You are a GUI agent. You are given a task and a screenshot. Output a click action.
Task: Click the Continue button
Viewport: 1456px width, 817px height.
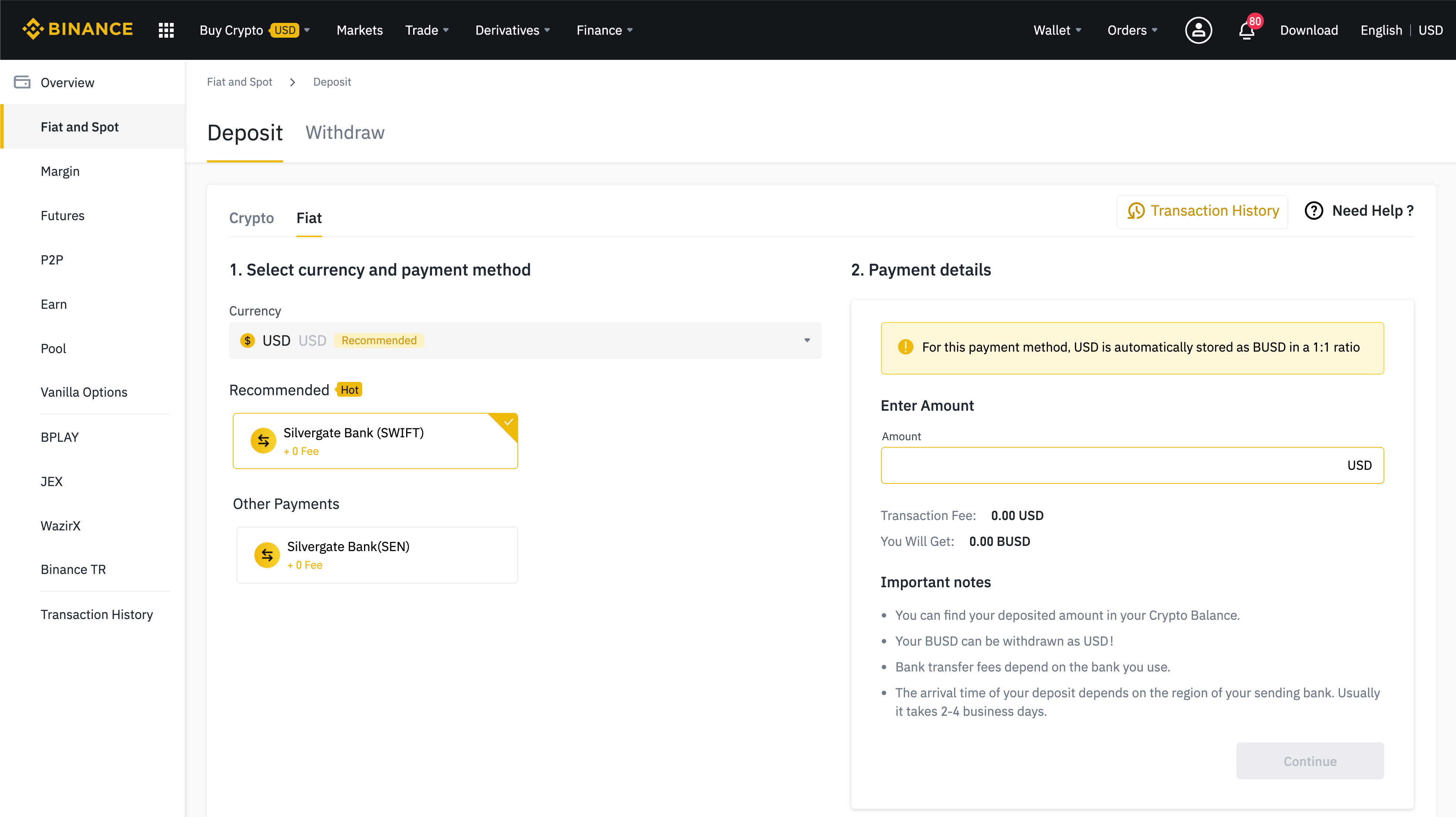tap(1310, 761)
